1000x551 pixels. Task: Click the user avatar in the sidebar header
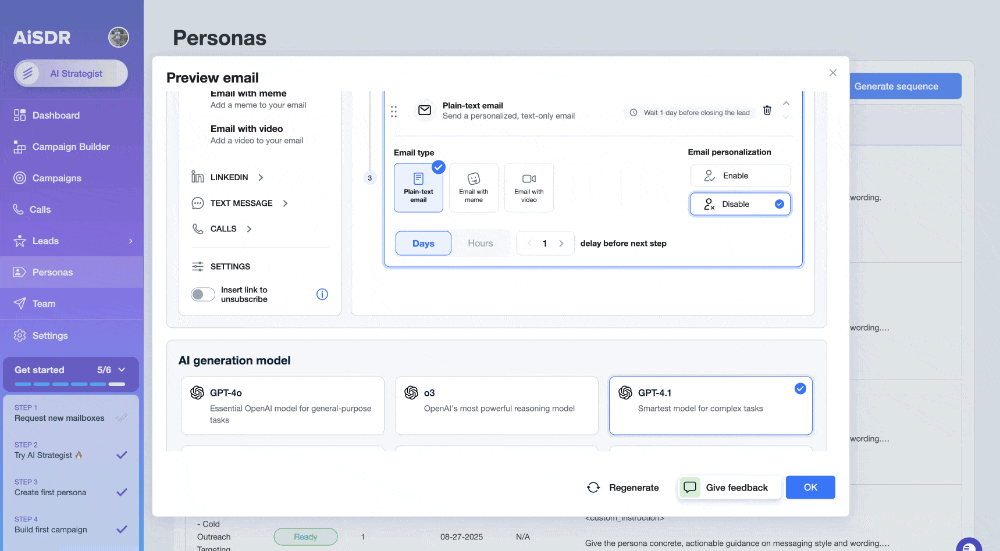tap(118, 38)
